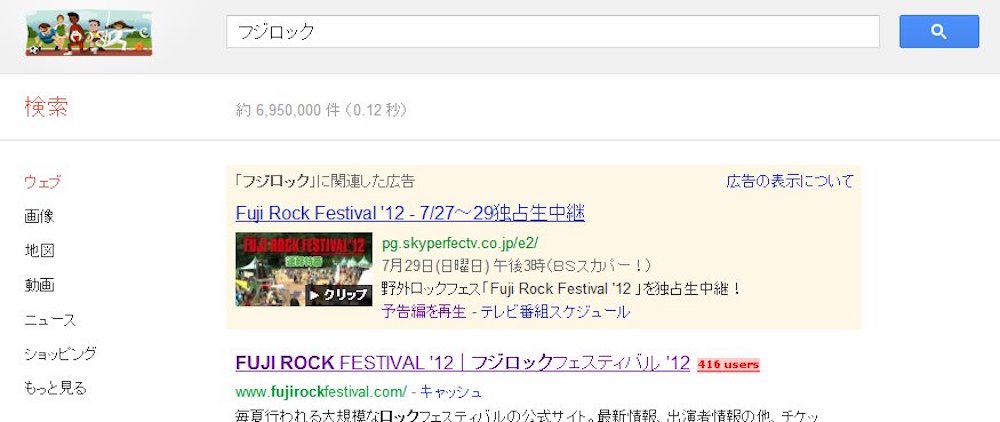Image resolution: width=1000 pixels, height=422 pixels.
Task: Click the red 416 users badge
Action: coord(728,365)
